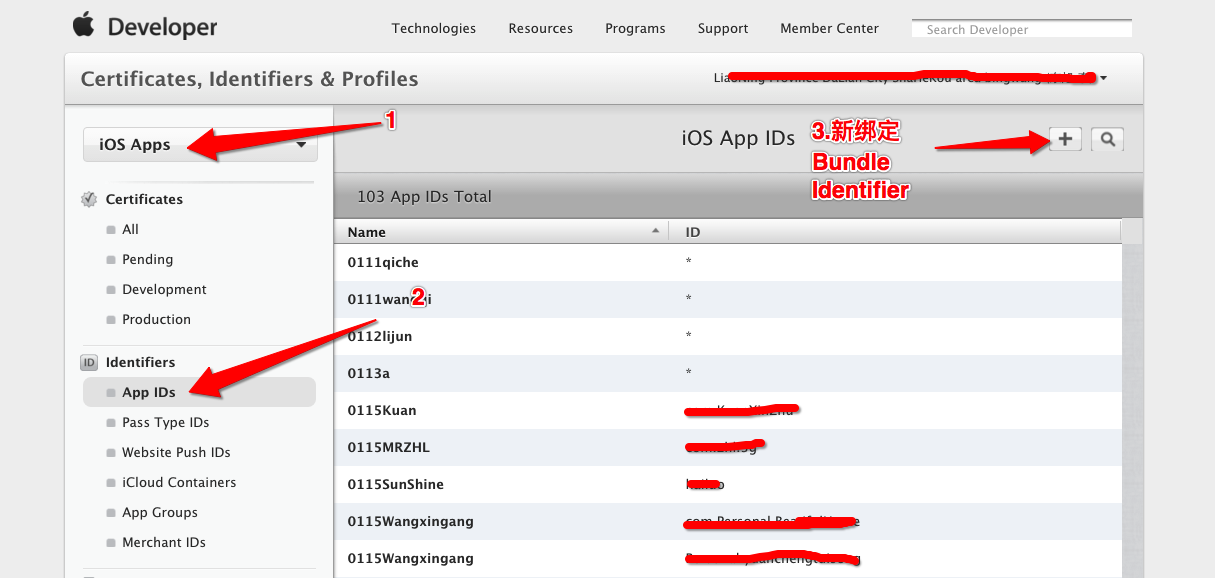Viewport: 1215px width, 578px height.
Task: Select the 0111qiche app row
Action: [727, 262]
